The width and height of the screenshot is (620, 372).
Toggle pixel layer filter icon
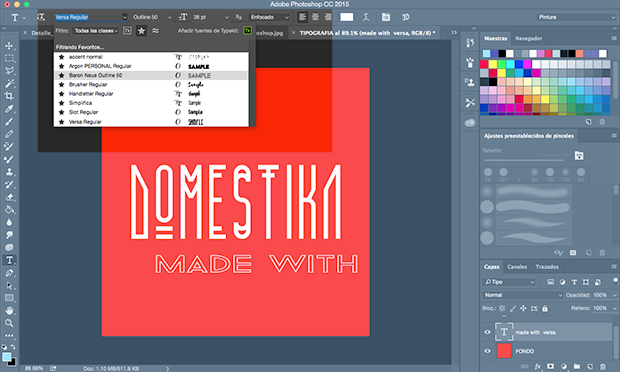550,282
